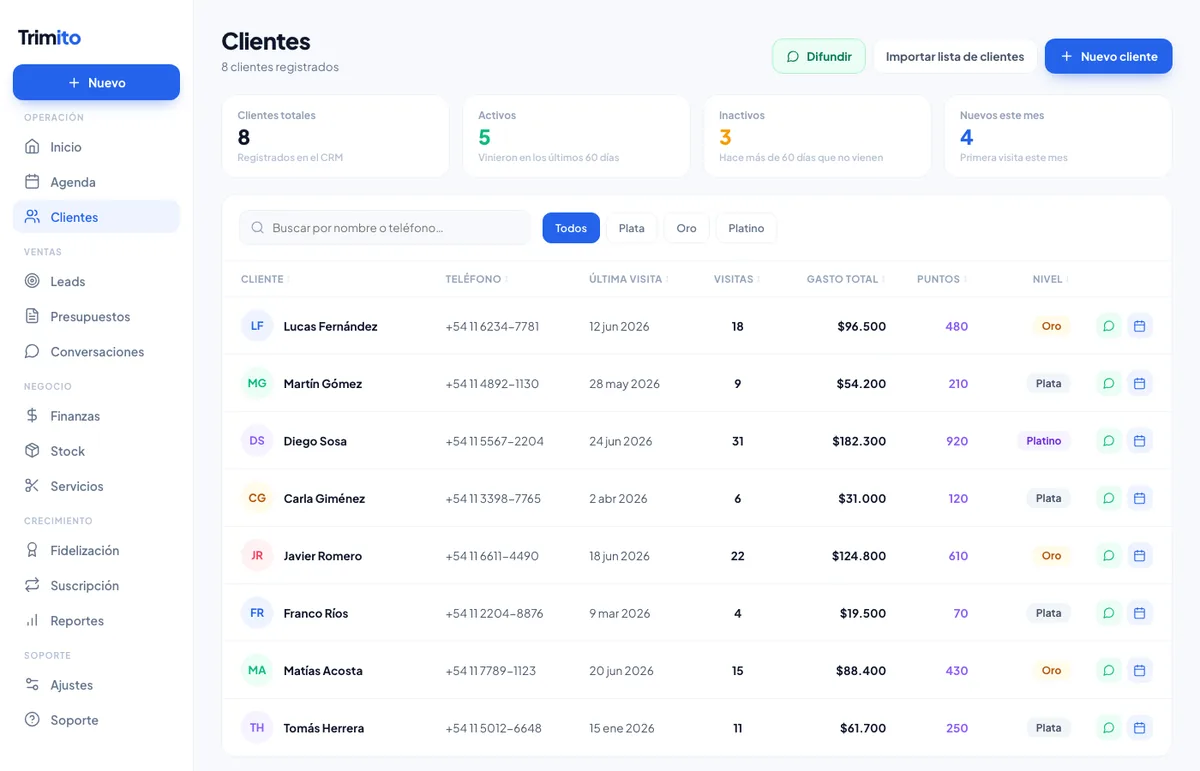Book appointment icon for Carla Giménez
Viewport: 1200px width, 771px height.
(x=1139, y=498)
